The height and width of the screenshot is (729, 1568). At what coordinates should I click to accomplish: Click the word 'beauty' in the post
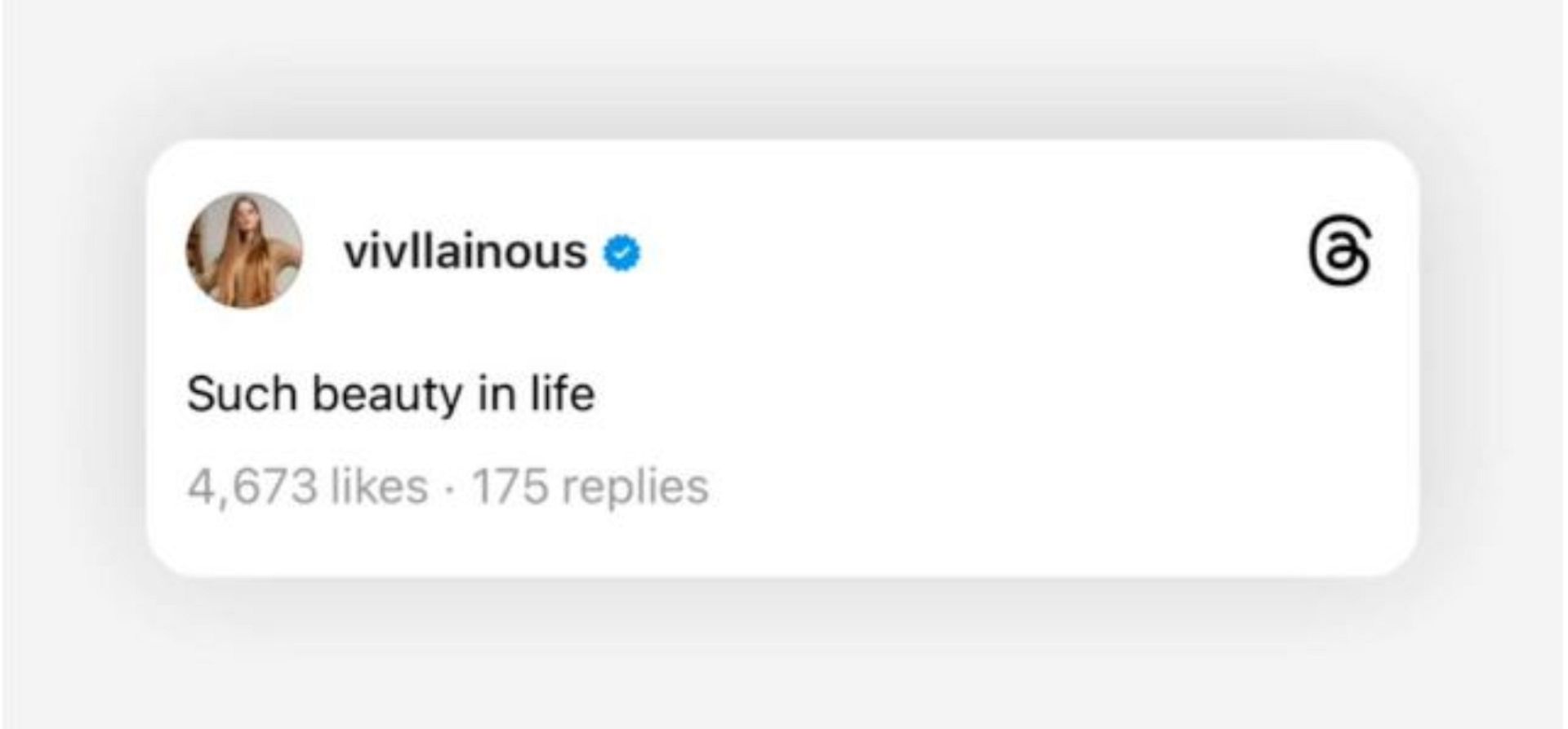pos(387,396)
